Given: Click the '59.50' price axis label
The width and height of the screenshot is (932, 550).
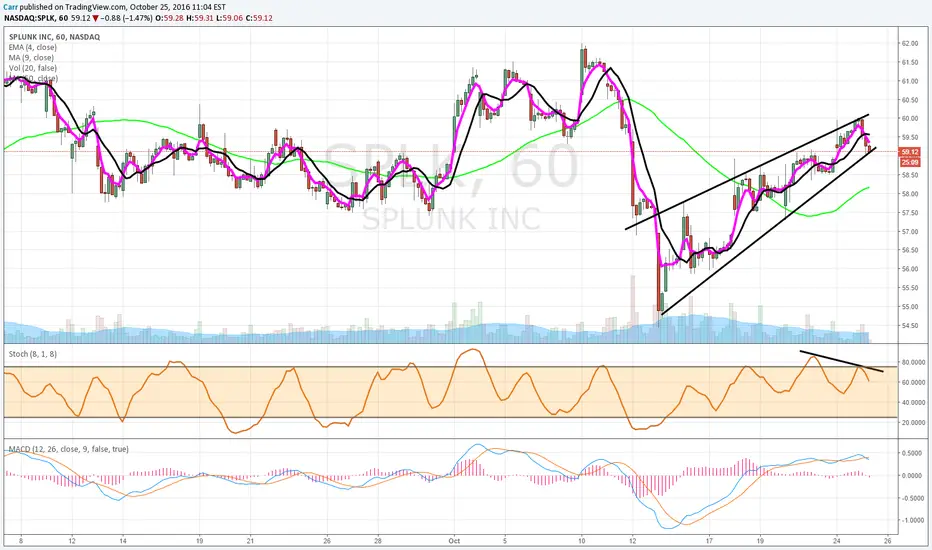Looking at the screenshot, I should click(x=910, y=137).
